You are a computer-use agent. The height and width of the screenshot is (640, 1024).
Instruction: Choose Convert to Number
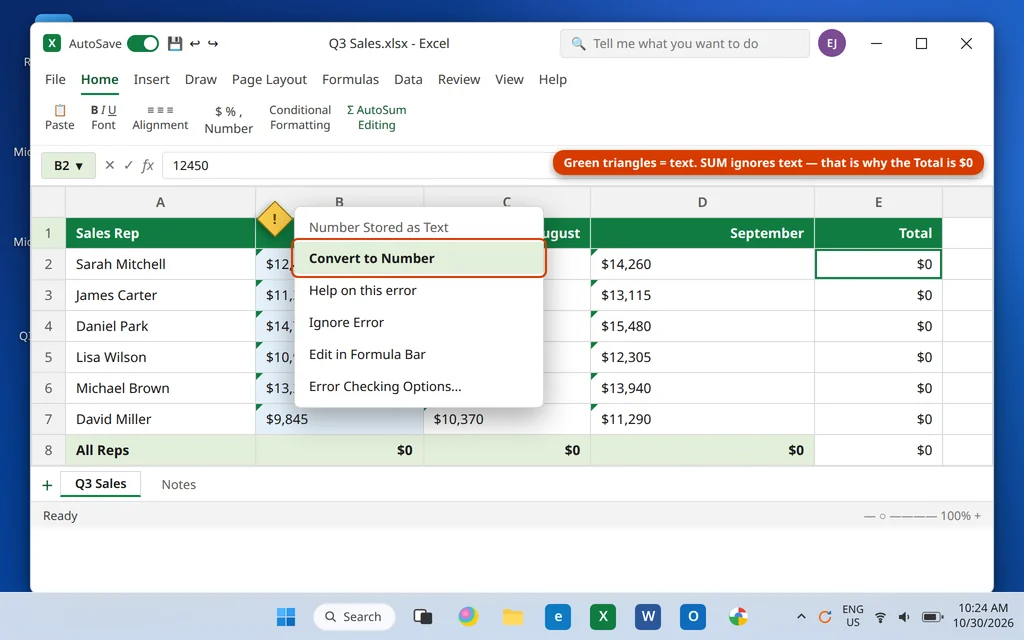[419, 258]
